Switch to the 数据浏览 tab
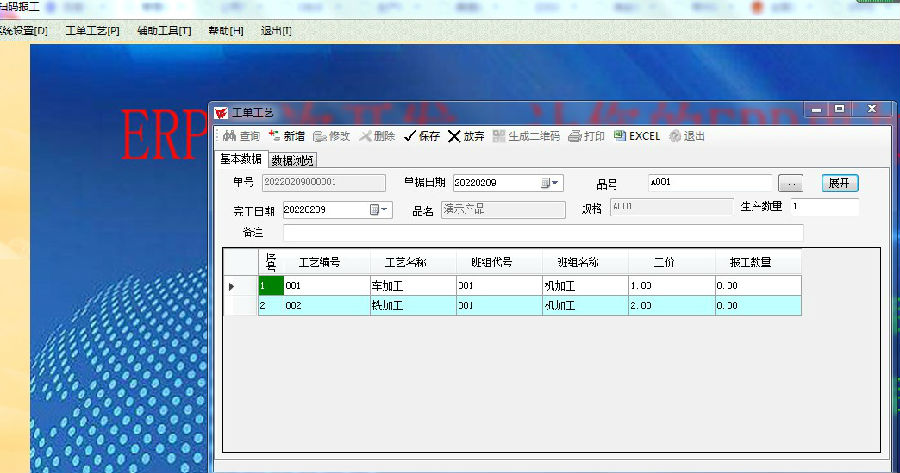Viewport: 900px width, 473px height. pos(292,160)
